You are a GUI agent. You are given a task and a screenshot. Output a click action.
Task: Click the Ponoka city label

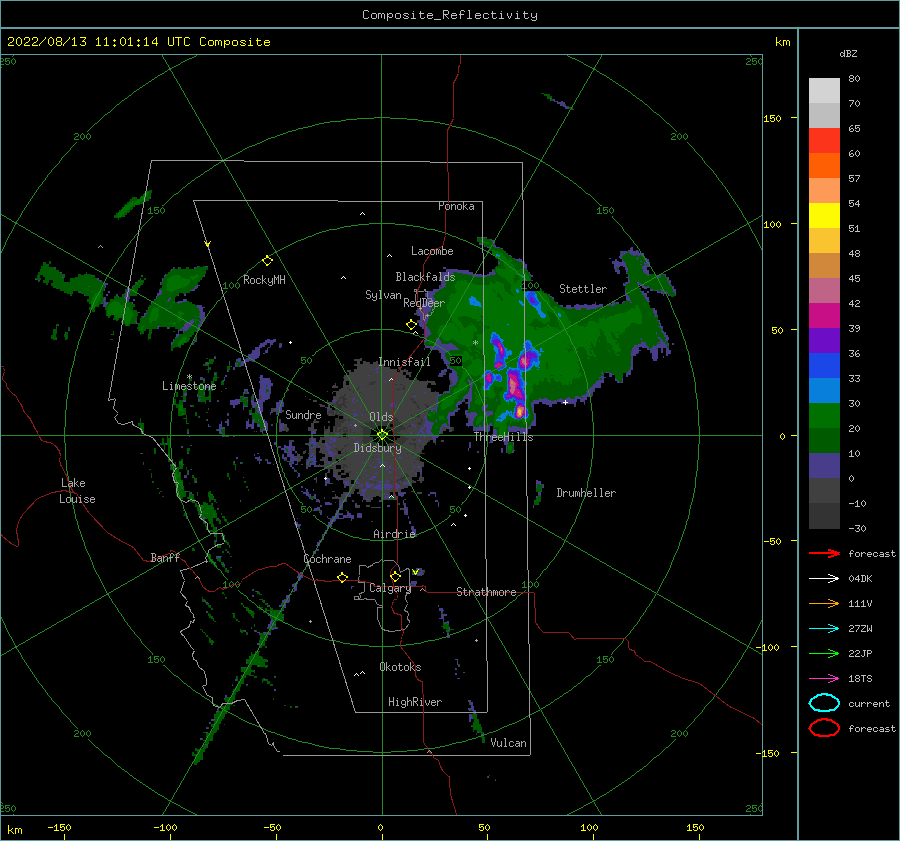tap(456, 206)
